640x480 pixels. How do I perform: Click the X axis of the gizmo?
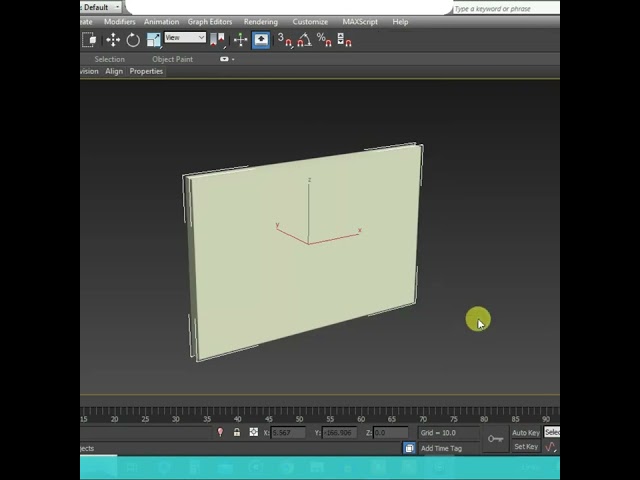click(334, 238)
